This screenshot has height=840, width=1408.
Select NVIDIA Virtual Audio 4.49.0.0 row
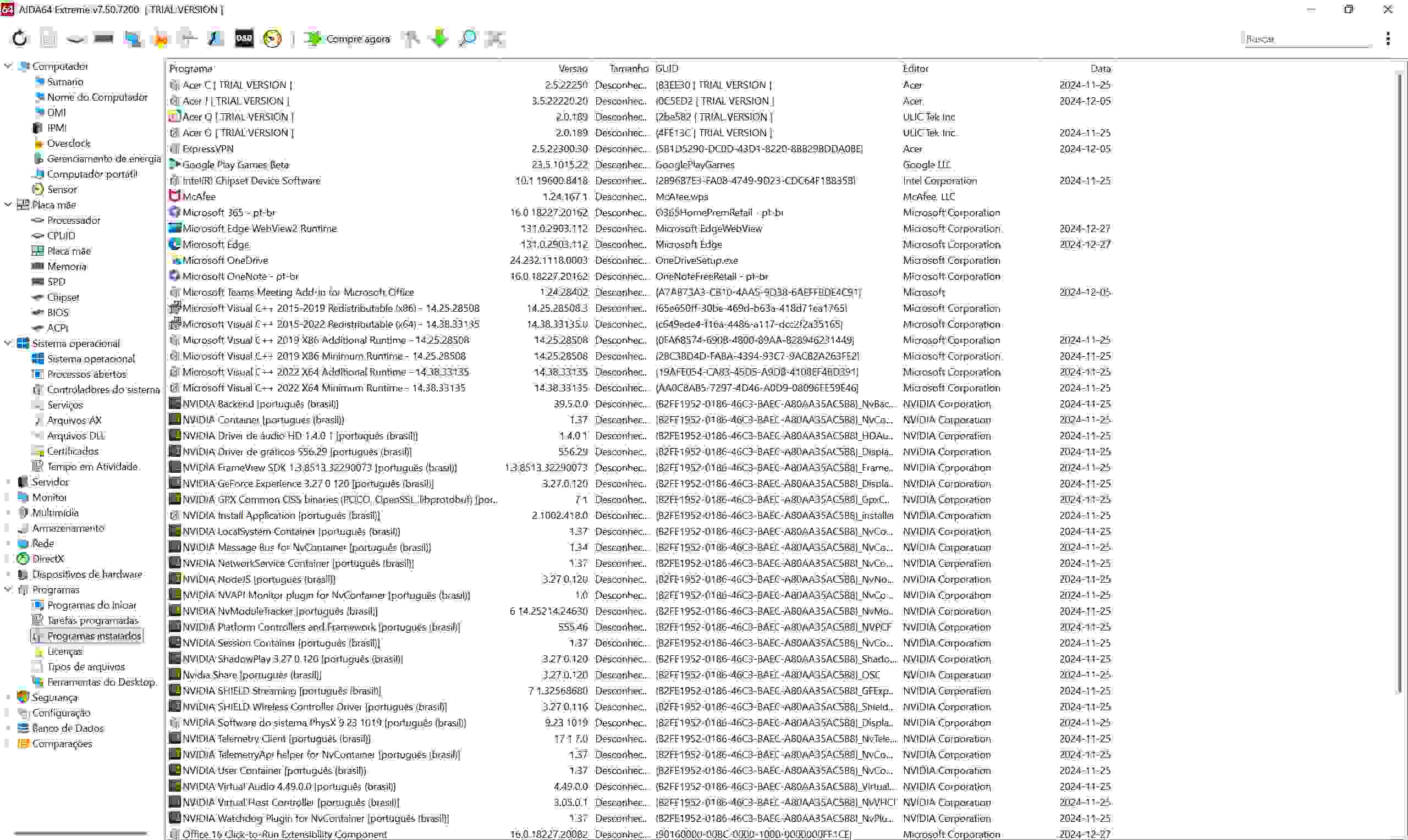[640, 786]
